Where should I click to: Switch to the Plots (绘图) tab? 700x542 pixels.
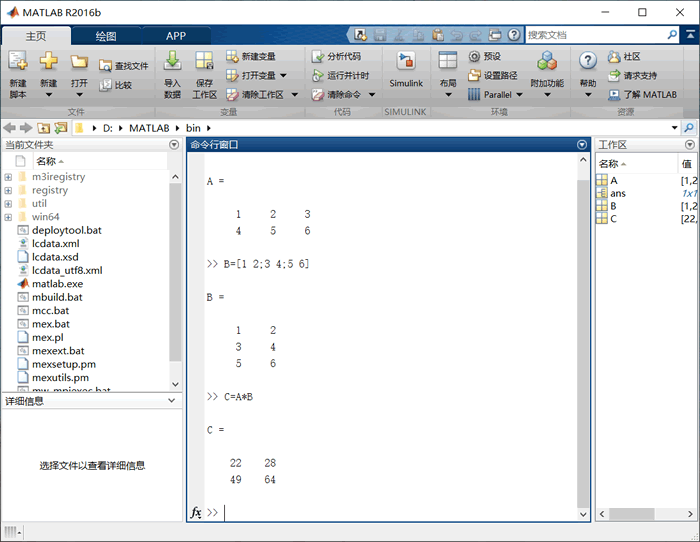[x=106, y=36]
